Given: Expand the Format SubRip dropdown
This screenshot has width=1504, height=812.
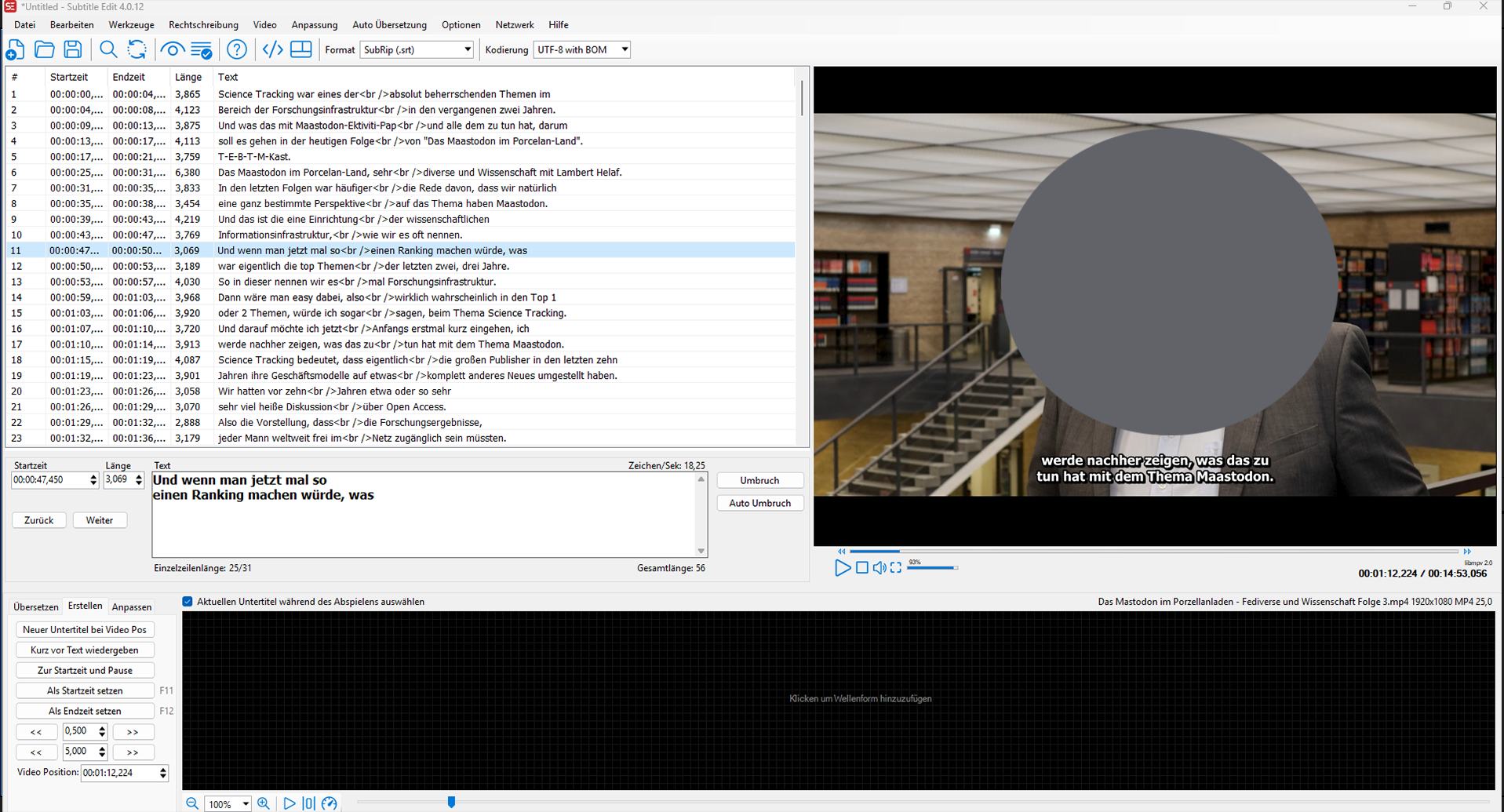Looking at the screenshot, I should tap(467, 49).
